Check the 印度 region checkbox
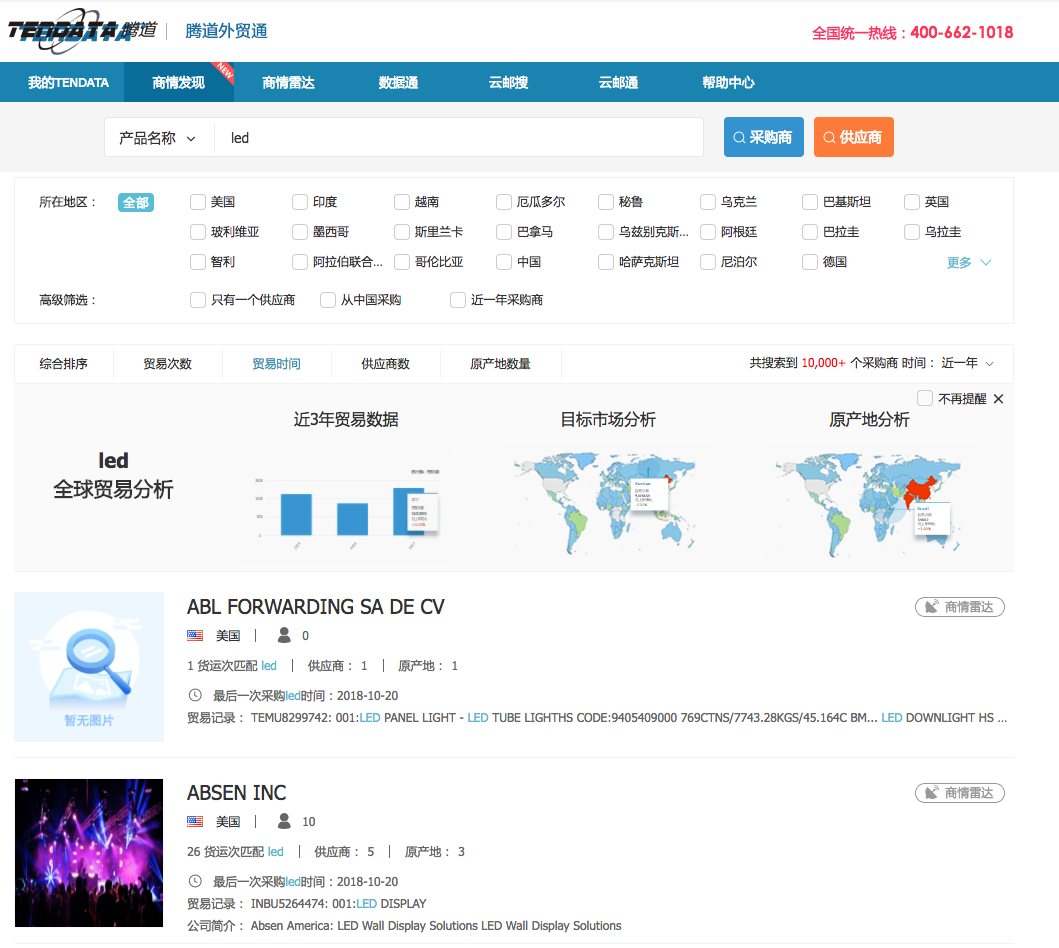 point(300,202)
